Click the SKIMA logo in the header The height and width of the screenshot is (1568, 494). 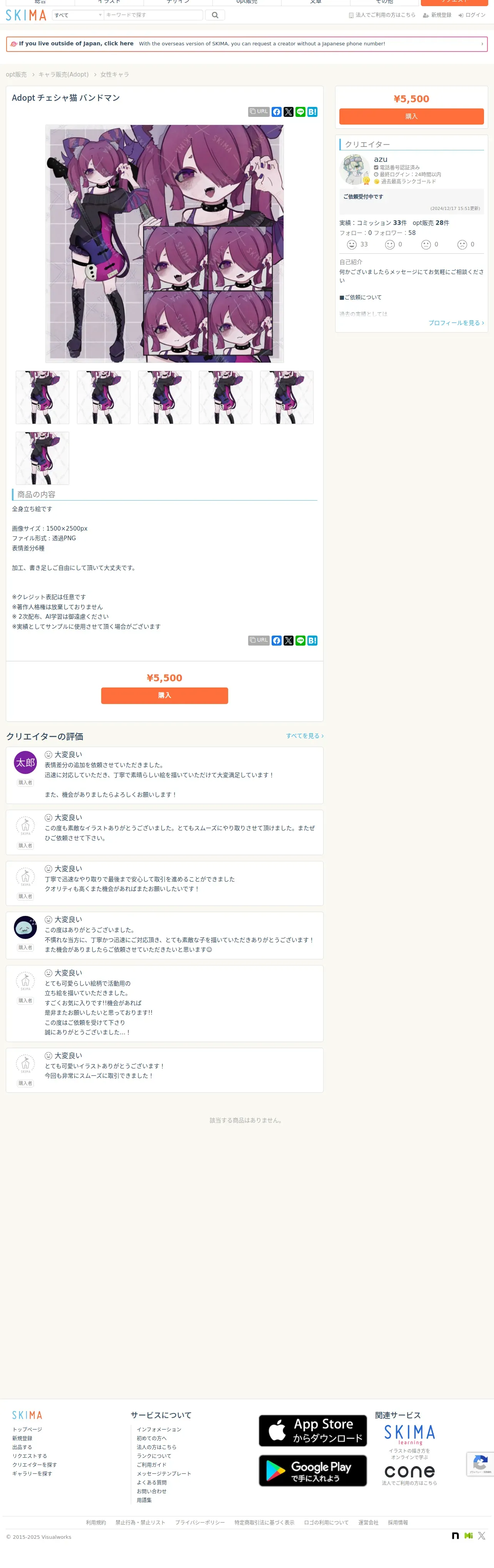pos(25,15)
